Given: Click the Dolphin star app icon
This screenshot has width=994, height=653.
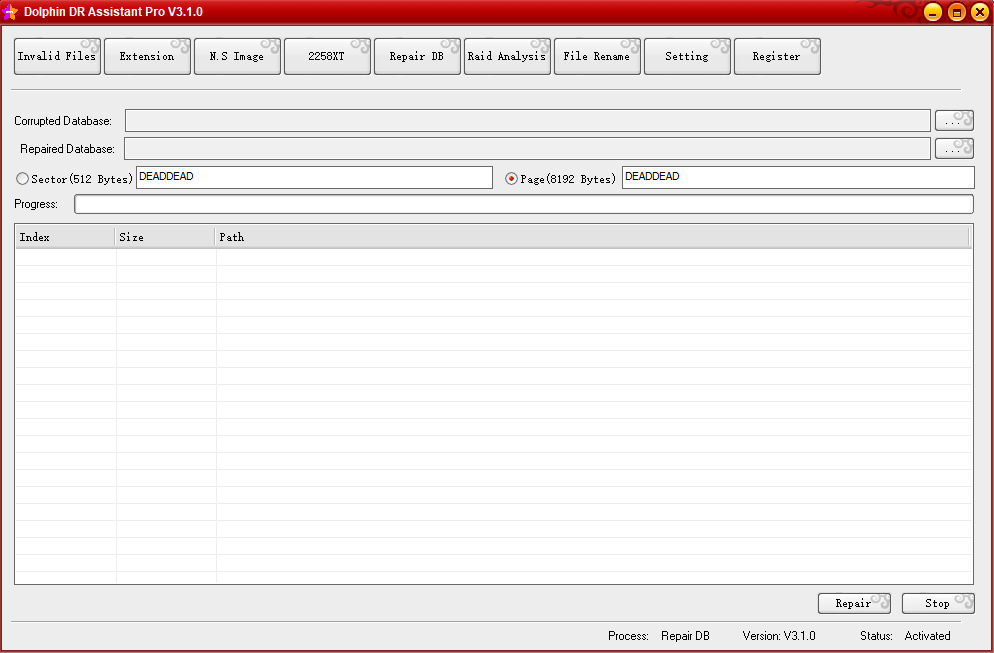Looking at the screenshot, I should pos(11,12).
